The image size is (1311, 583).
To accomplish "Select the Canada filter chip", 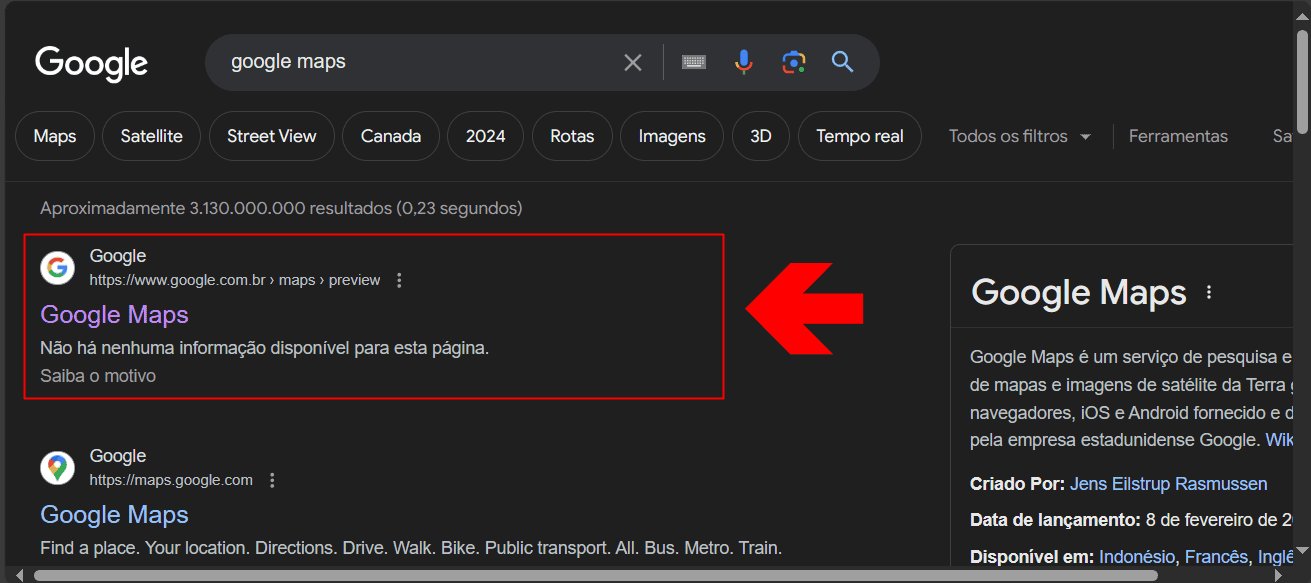I will pos(391,136).
